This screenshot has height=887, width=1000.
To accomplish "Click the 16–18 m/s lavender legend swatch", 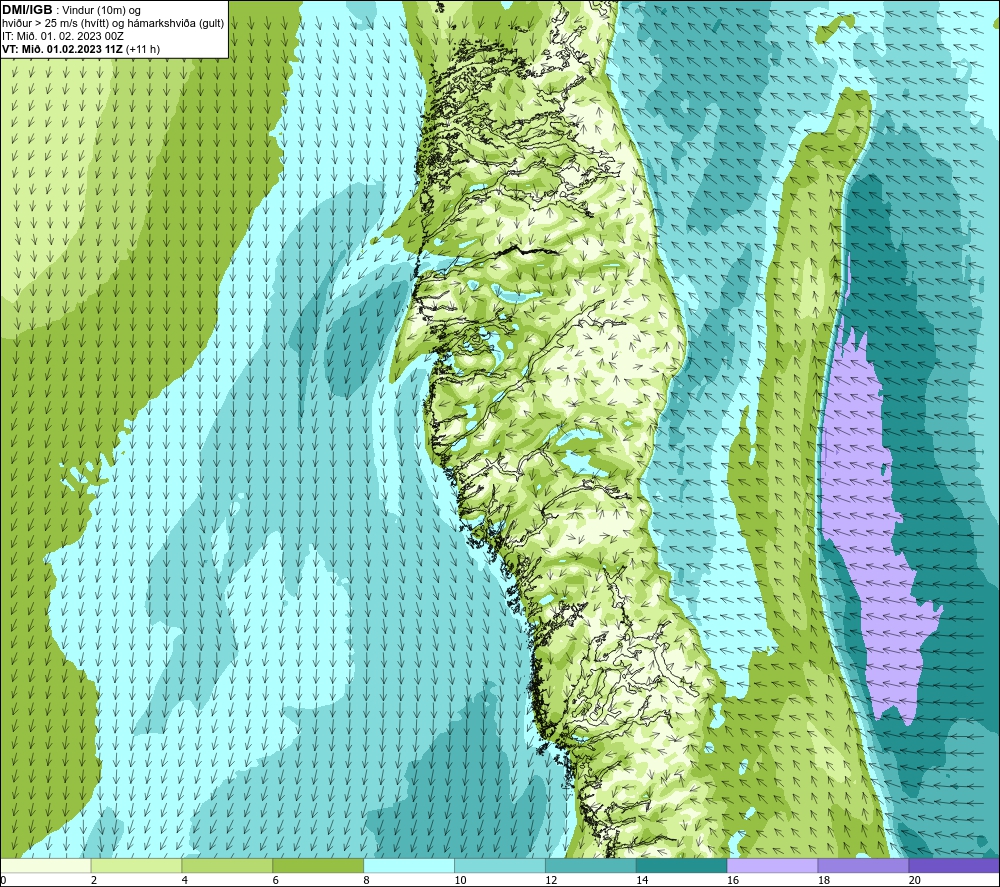I will [x=772, y=865].
